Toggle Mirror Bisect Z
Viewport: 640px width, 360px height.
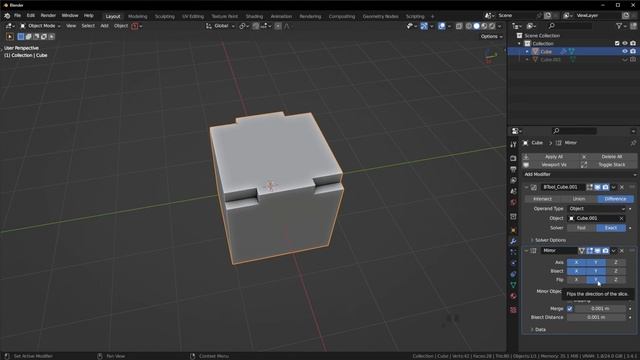pyautogui.click(x=616, y=271)
